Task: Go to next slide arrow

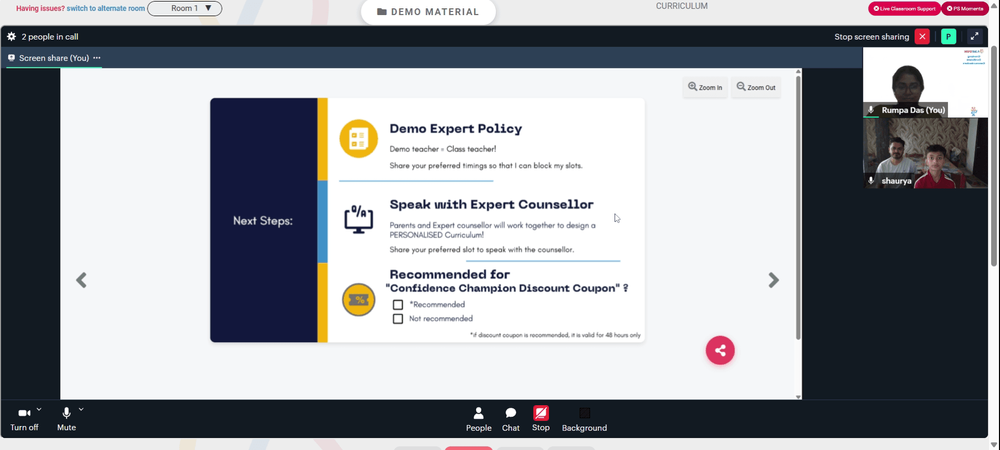Action: click(x=774, y=280)
